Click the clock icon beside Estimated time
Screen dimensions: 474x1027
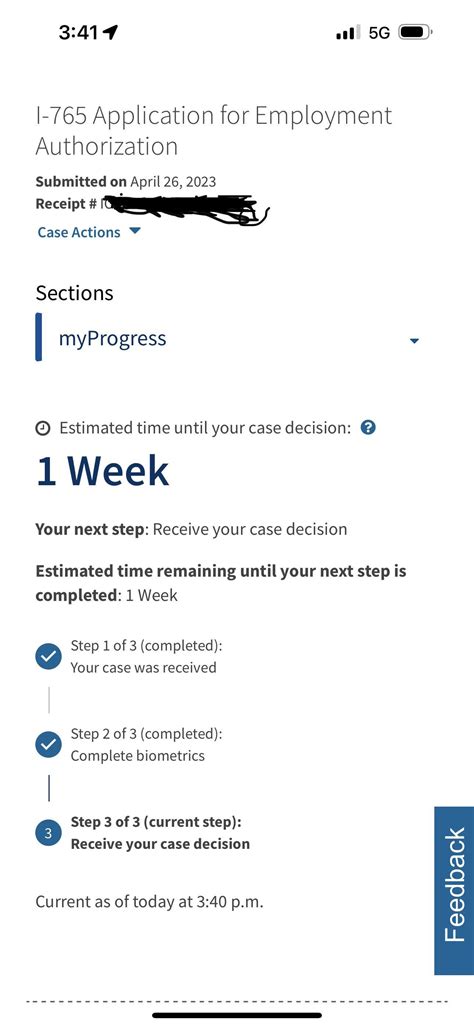coord(43,429)
